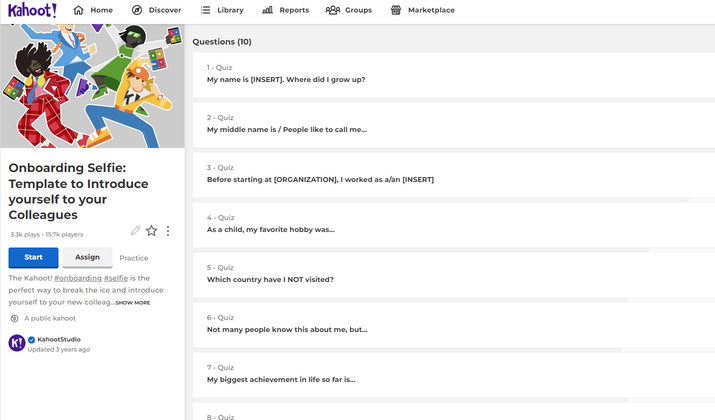This screenshot has height=420, width=715.
Task: Expand question 4 'my favorite hobby was'
Action: point(454,225)
